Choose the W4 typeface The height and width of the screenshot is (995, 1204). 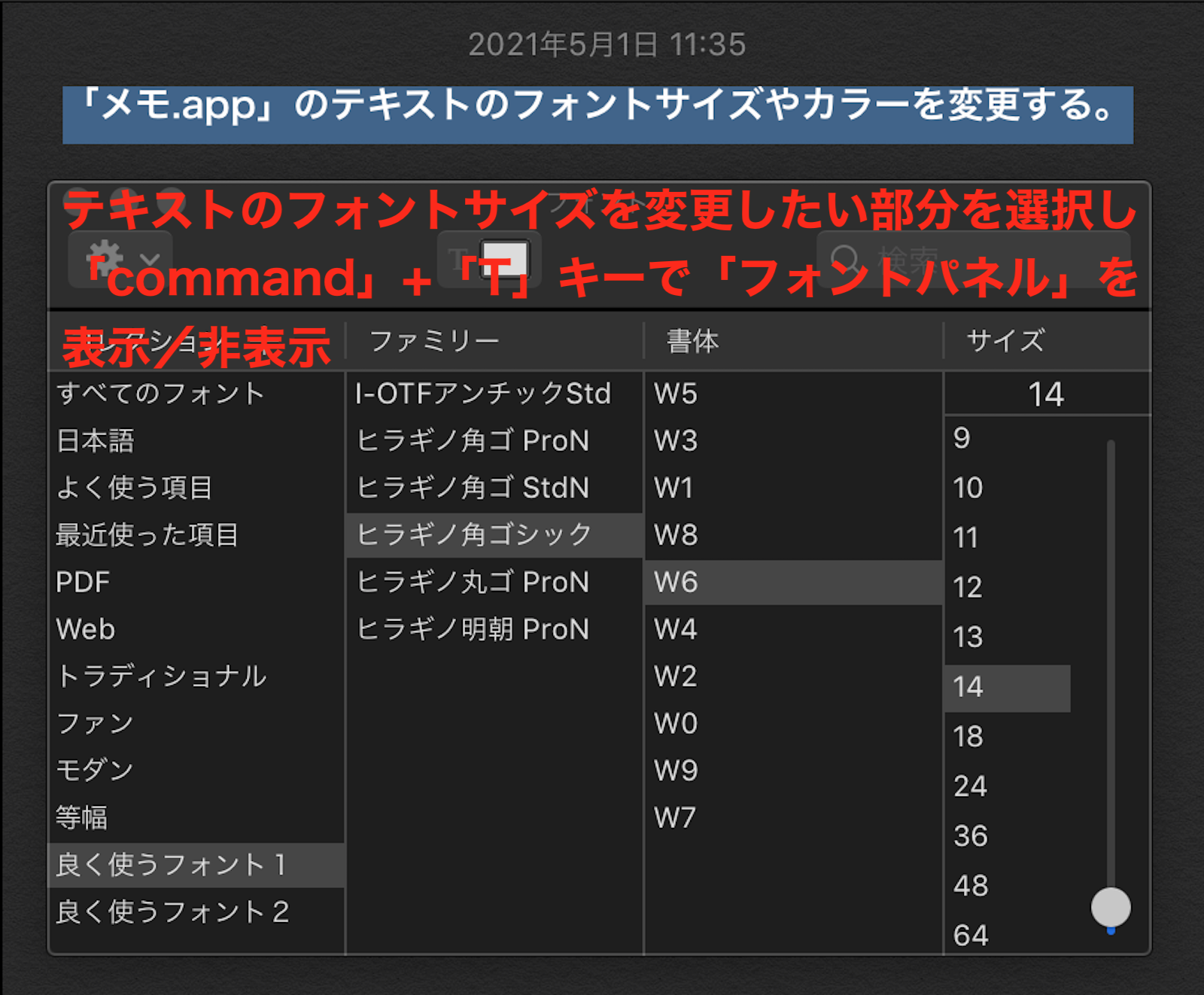[793, 629]
